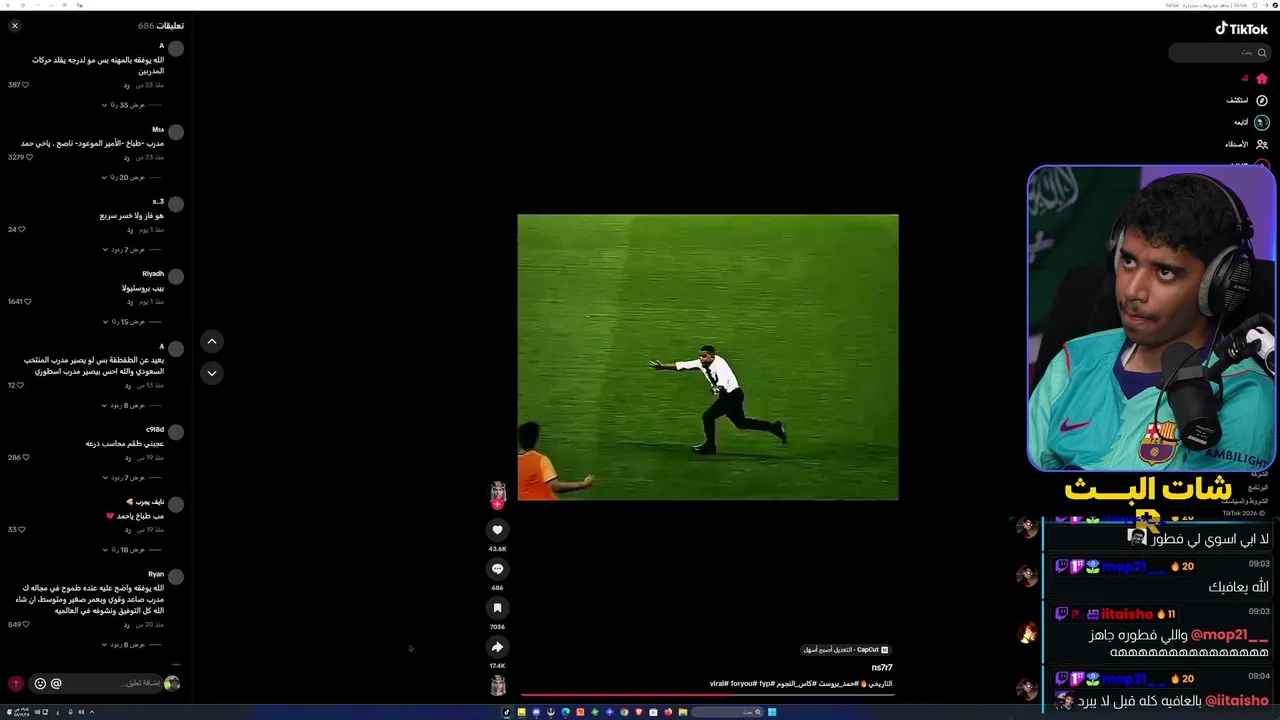This screenshot has height=720, width=1280.
Task: Reply to Msa's comment
Action: tap(127, 158)
